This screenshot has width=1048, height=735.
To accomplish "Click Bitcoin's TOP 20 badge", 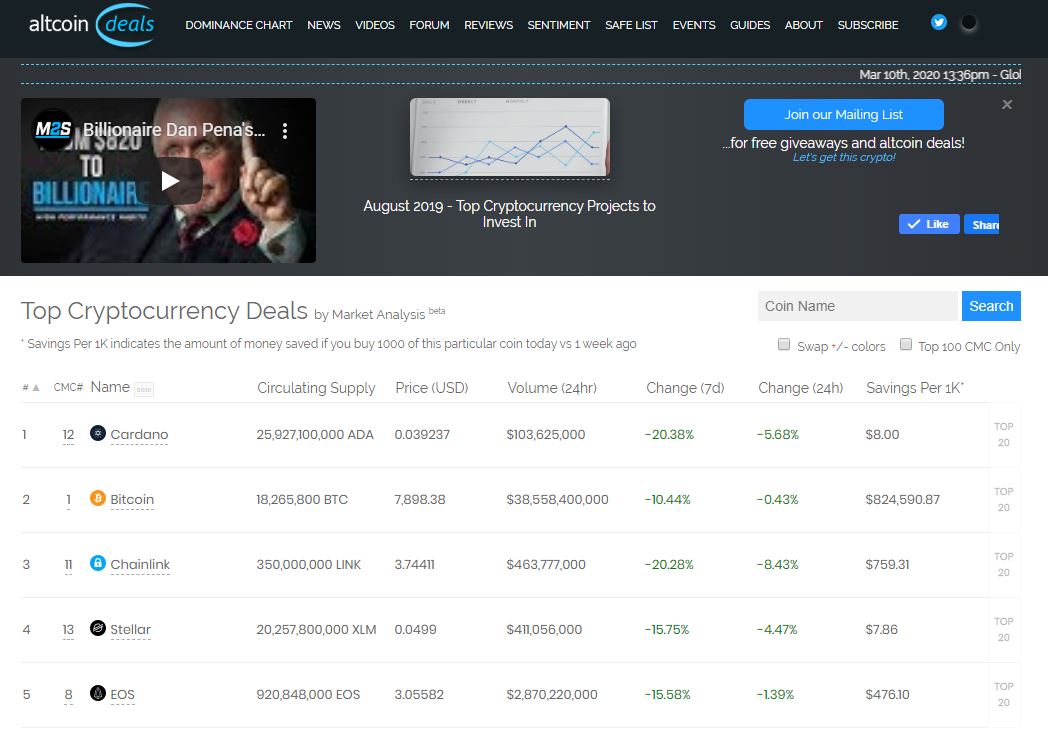I will pyautogui.click(x=1004, y=499).
